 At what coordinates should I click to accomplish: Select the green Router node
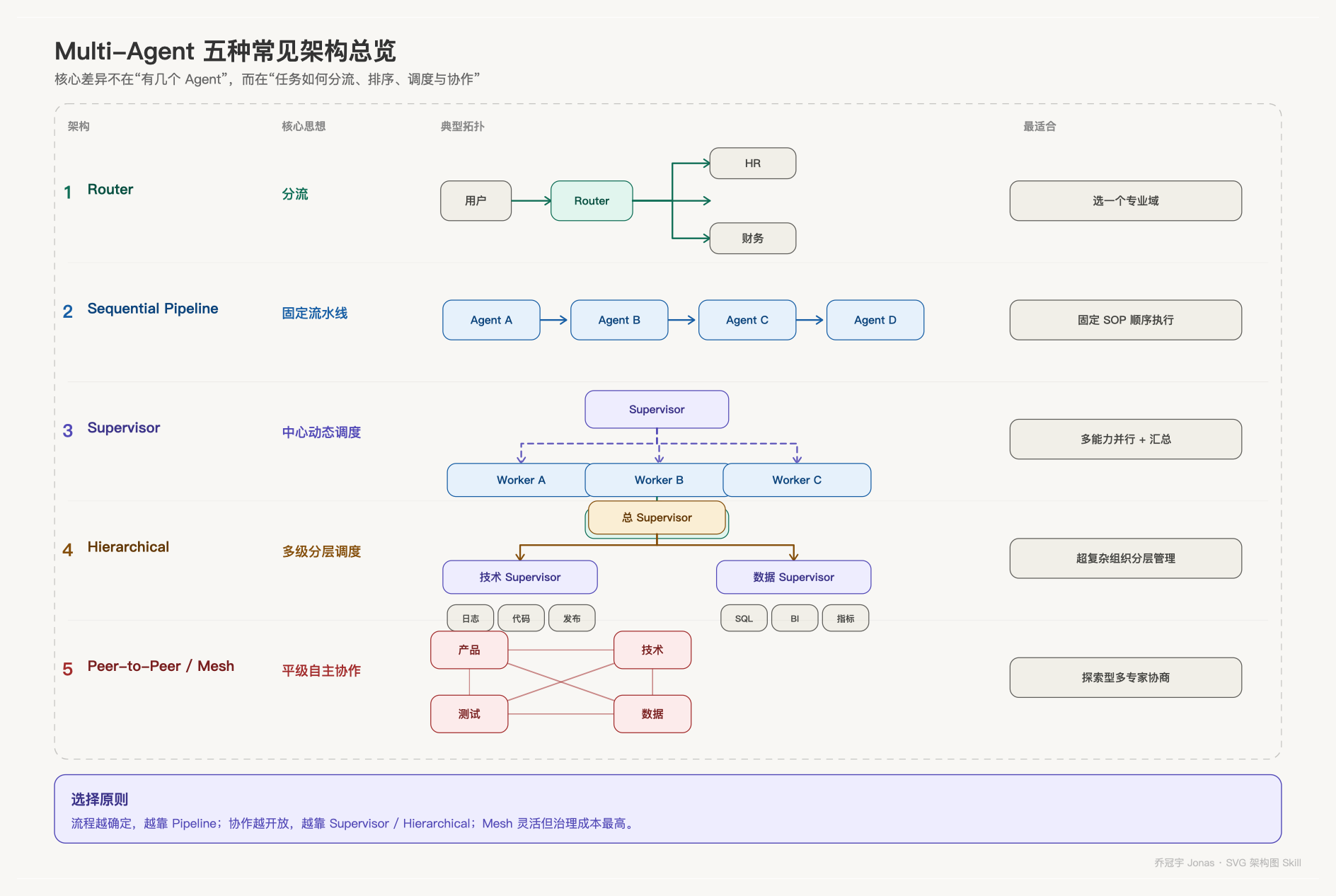coord(592,201)
